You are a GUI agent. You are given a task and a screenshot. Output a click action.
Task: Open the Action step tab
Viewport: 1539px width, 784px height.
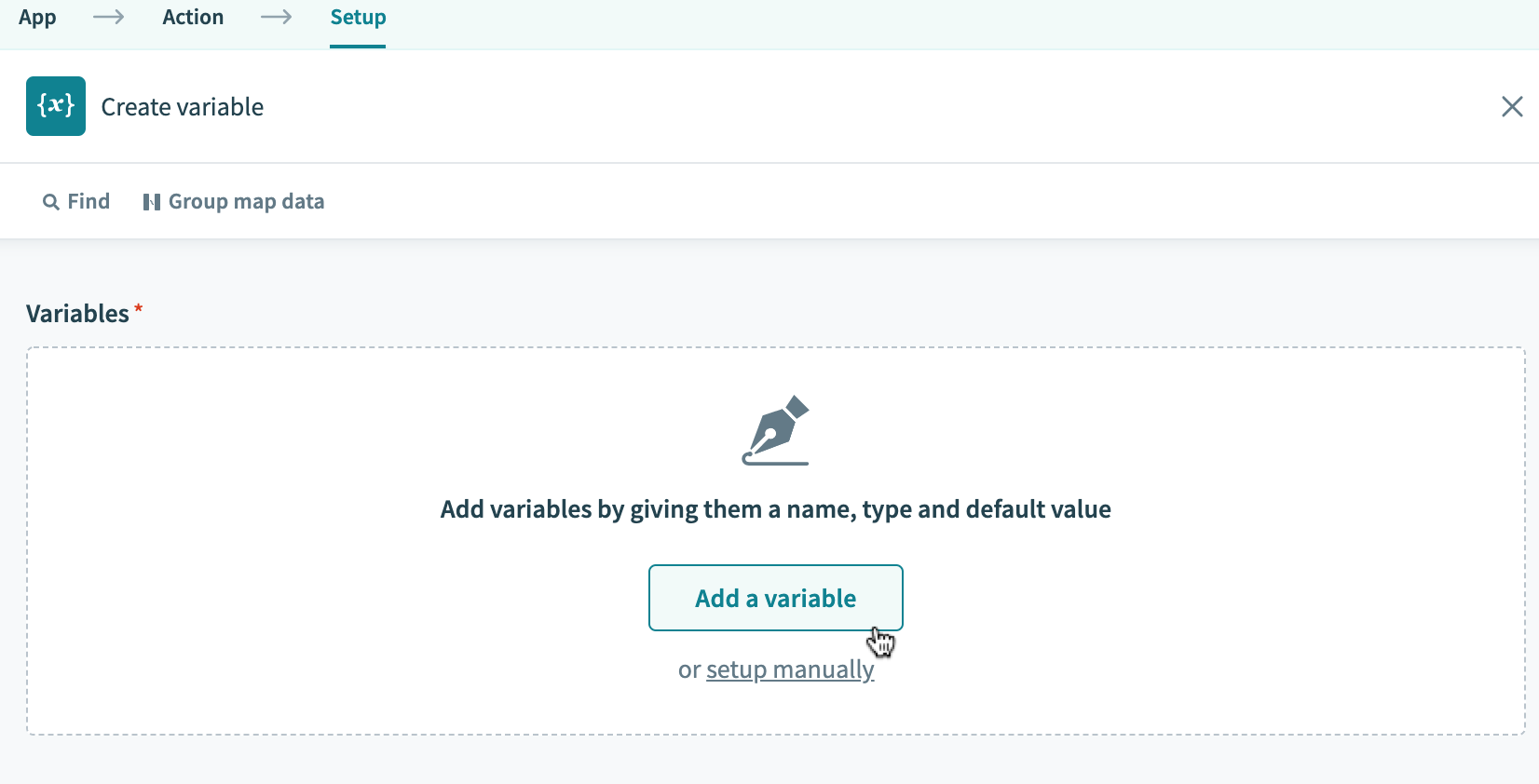(x=193, y=16)
